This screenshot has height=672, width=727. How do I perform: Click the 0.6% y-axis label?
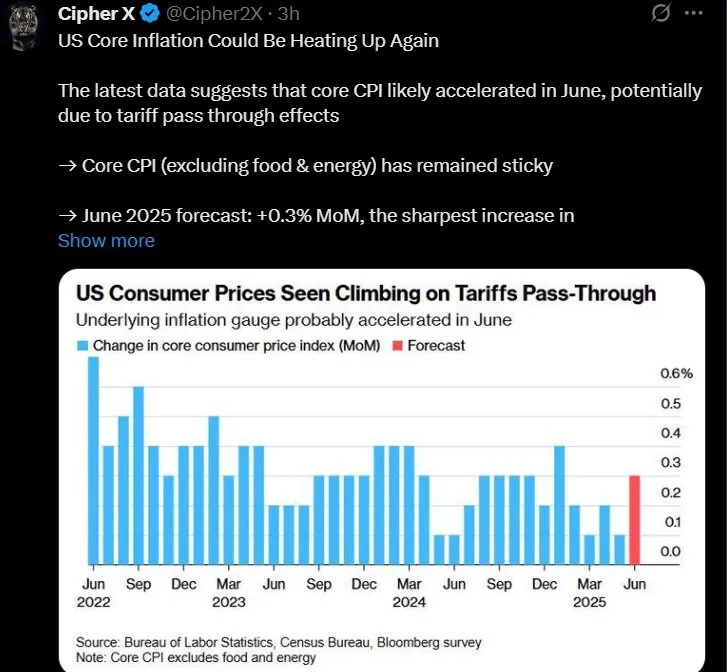click(x=677, y=373)
